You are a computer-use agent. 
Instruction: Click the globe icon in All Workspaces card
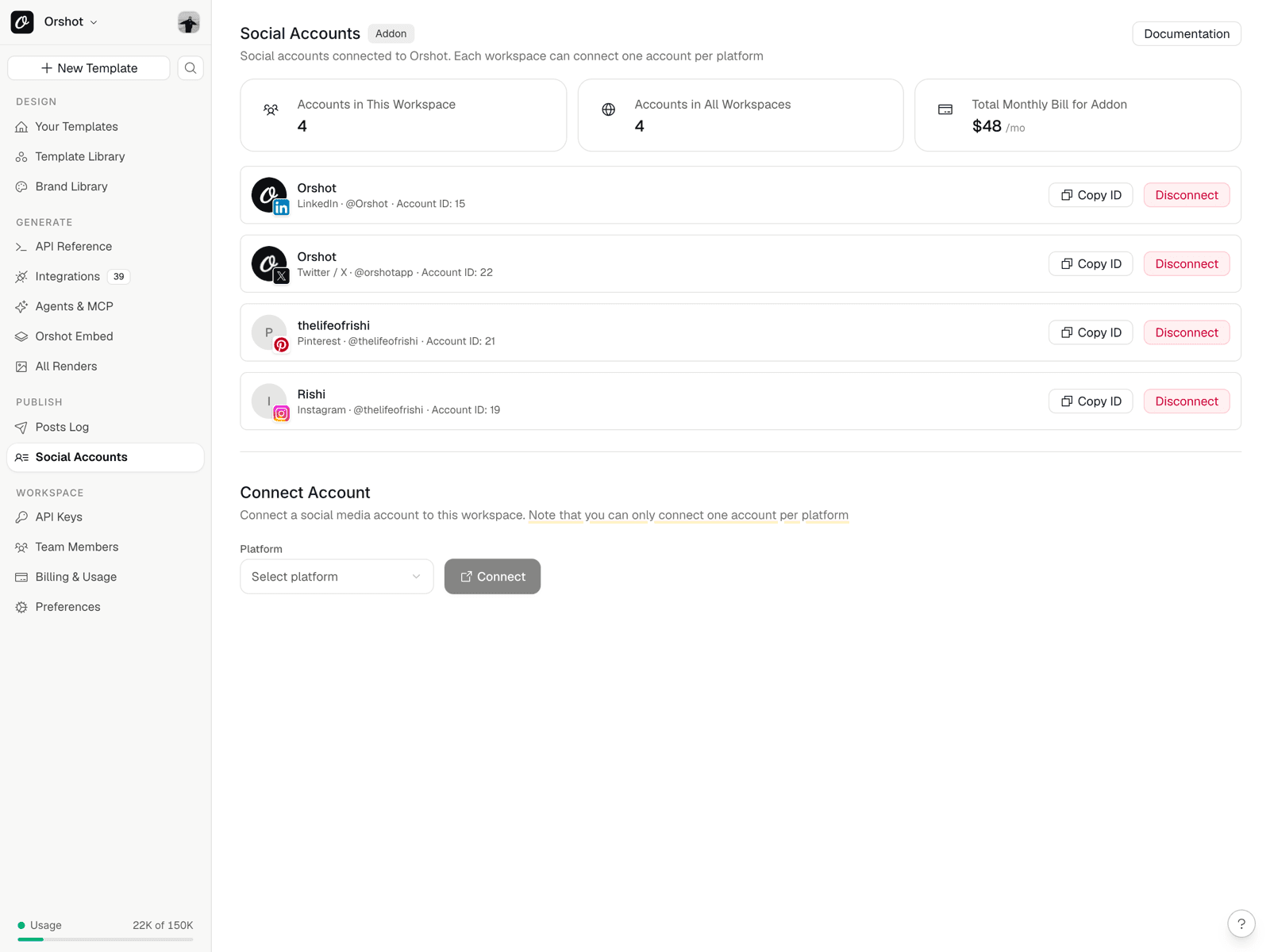click(609, 109)
